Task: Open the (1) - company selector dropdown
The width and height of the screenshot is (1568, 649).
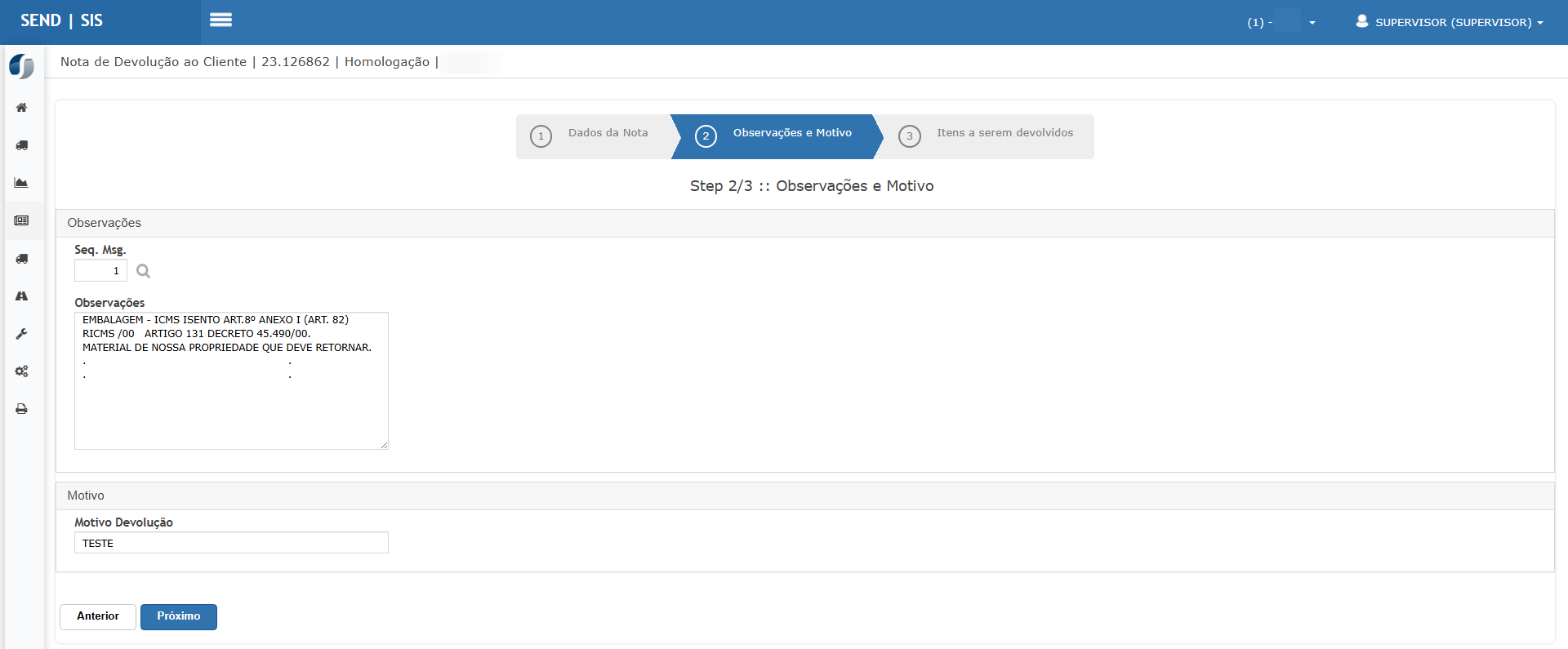Action: click(1281, 22)
